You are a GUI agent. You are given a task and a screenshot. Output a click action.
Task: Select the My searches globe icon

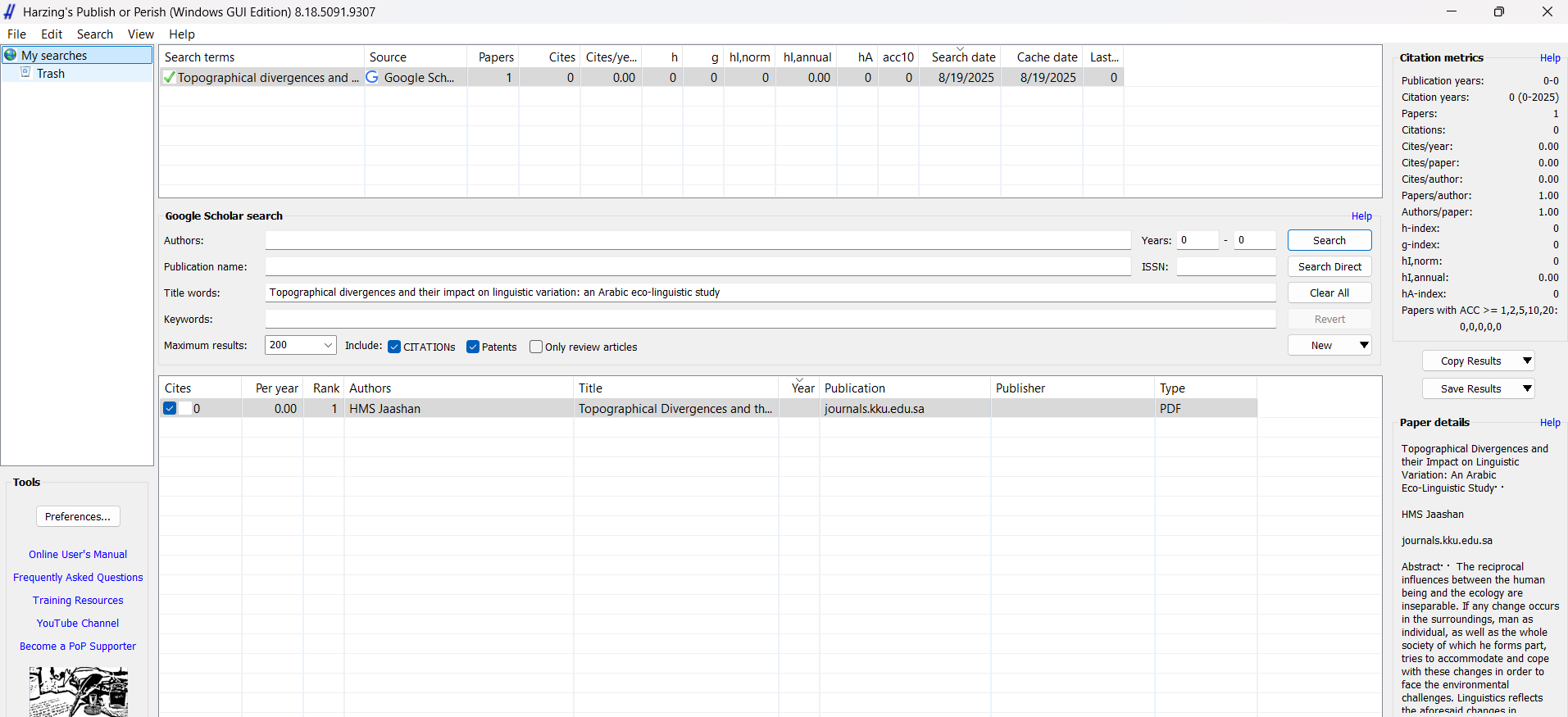tap(11, 55)
